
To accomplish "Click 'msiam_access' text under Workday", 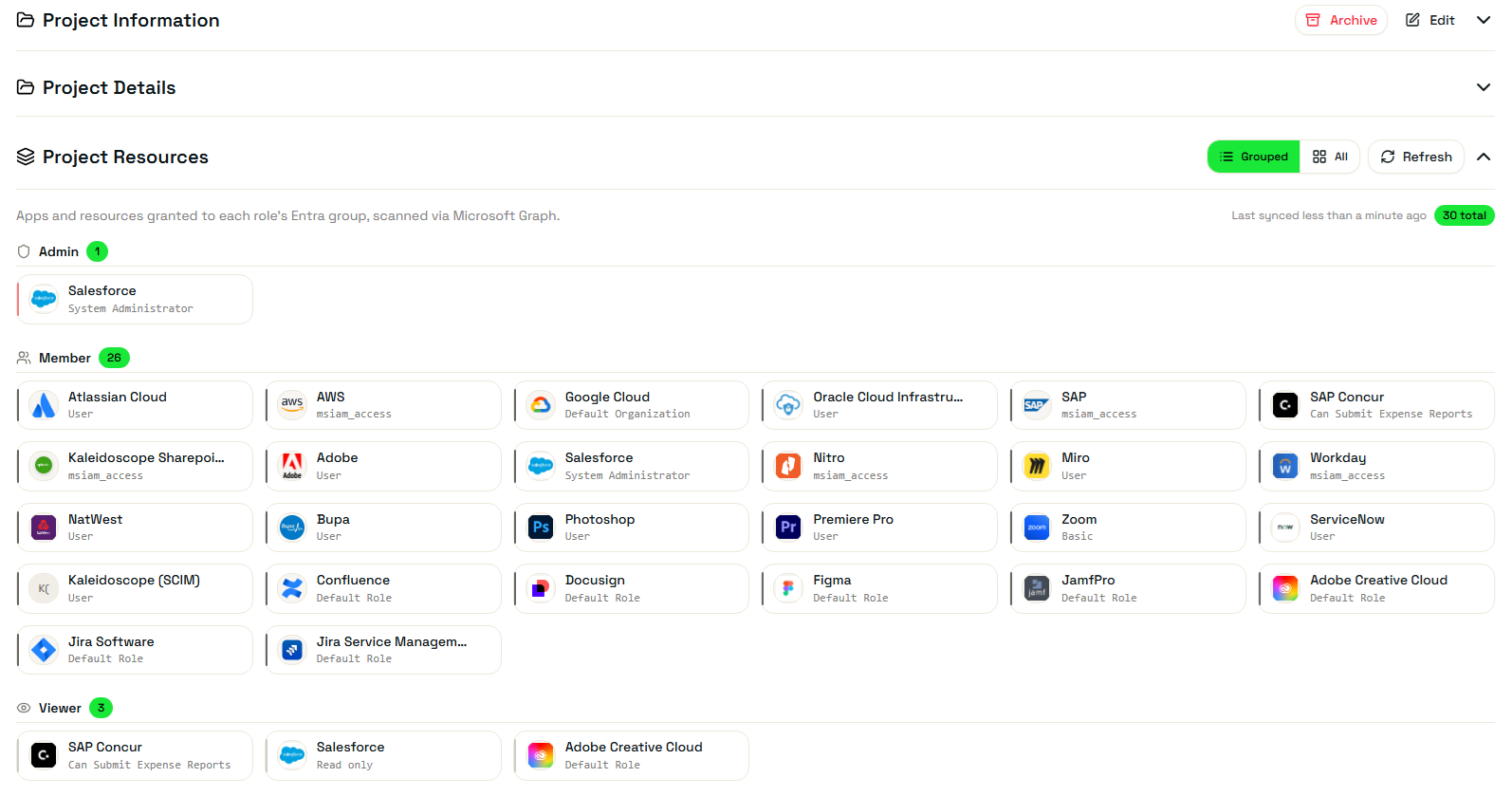I will click(1347, 475).
